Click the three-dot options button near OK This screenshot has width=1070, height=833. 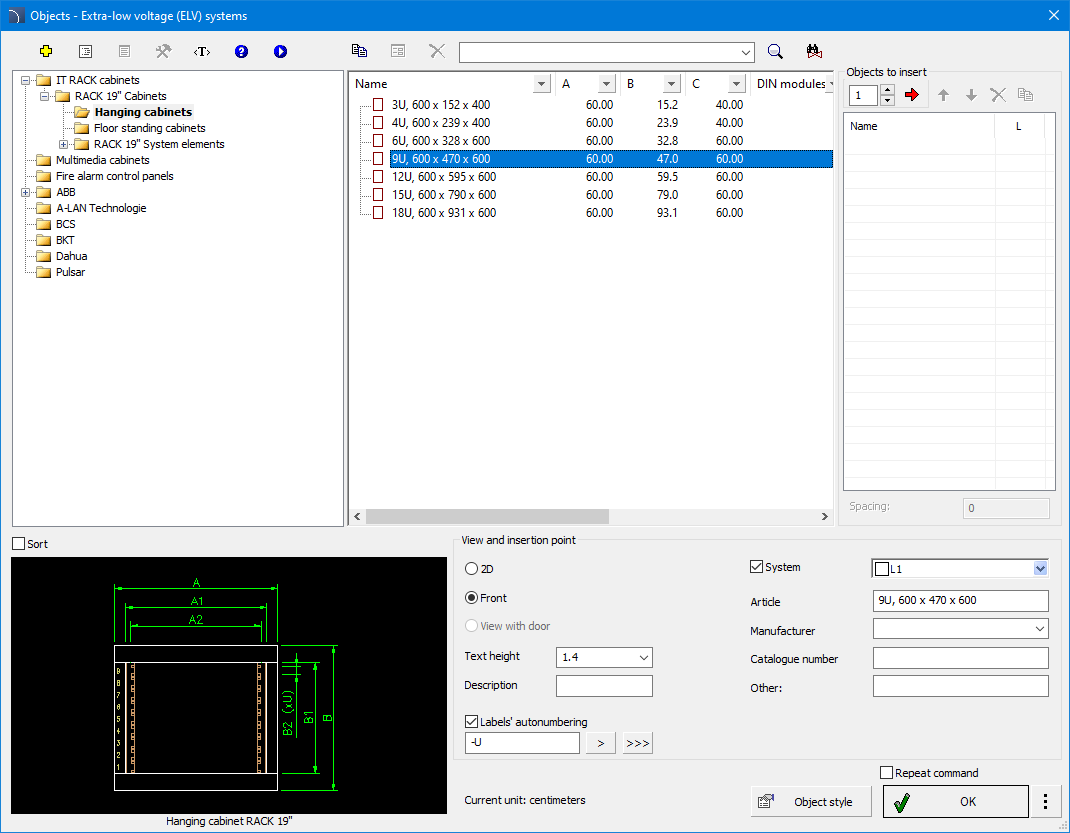tap(1045, 801)
